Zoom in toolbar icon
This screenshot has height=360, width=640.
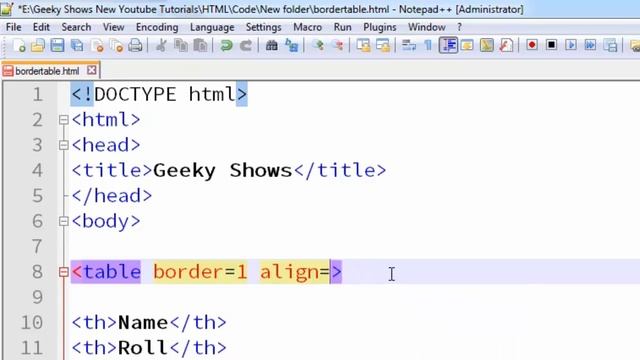coord(318,45)
